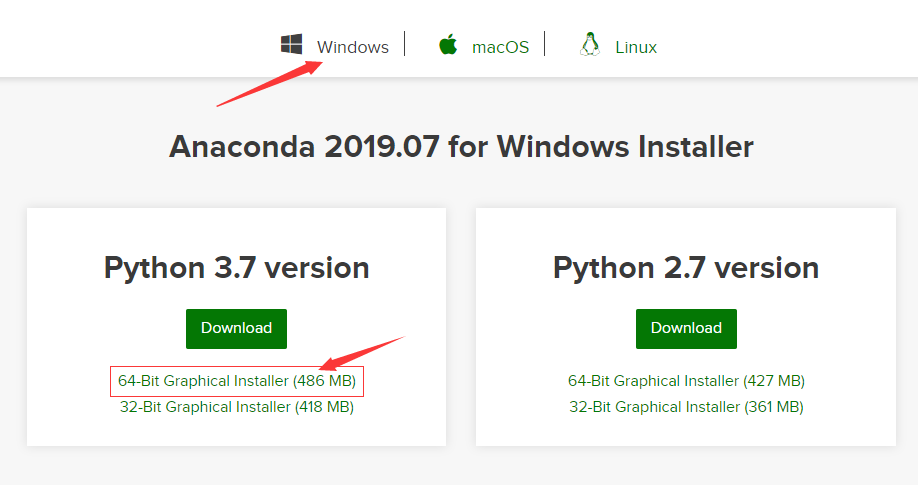Download the Python 2.7 version
This screenshot has height=485, width=918.
point(686,329)
